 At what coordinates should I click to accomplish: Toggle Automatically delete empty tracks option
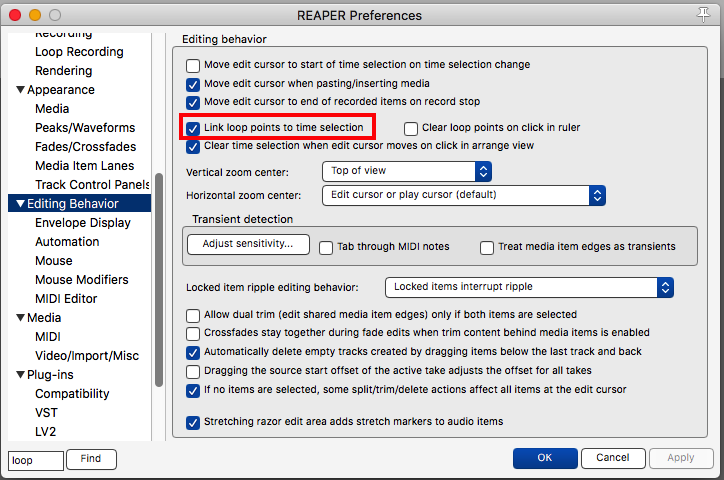click(x=193, y=353)
